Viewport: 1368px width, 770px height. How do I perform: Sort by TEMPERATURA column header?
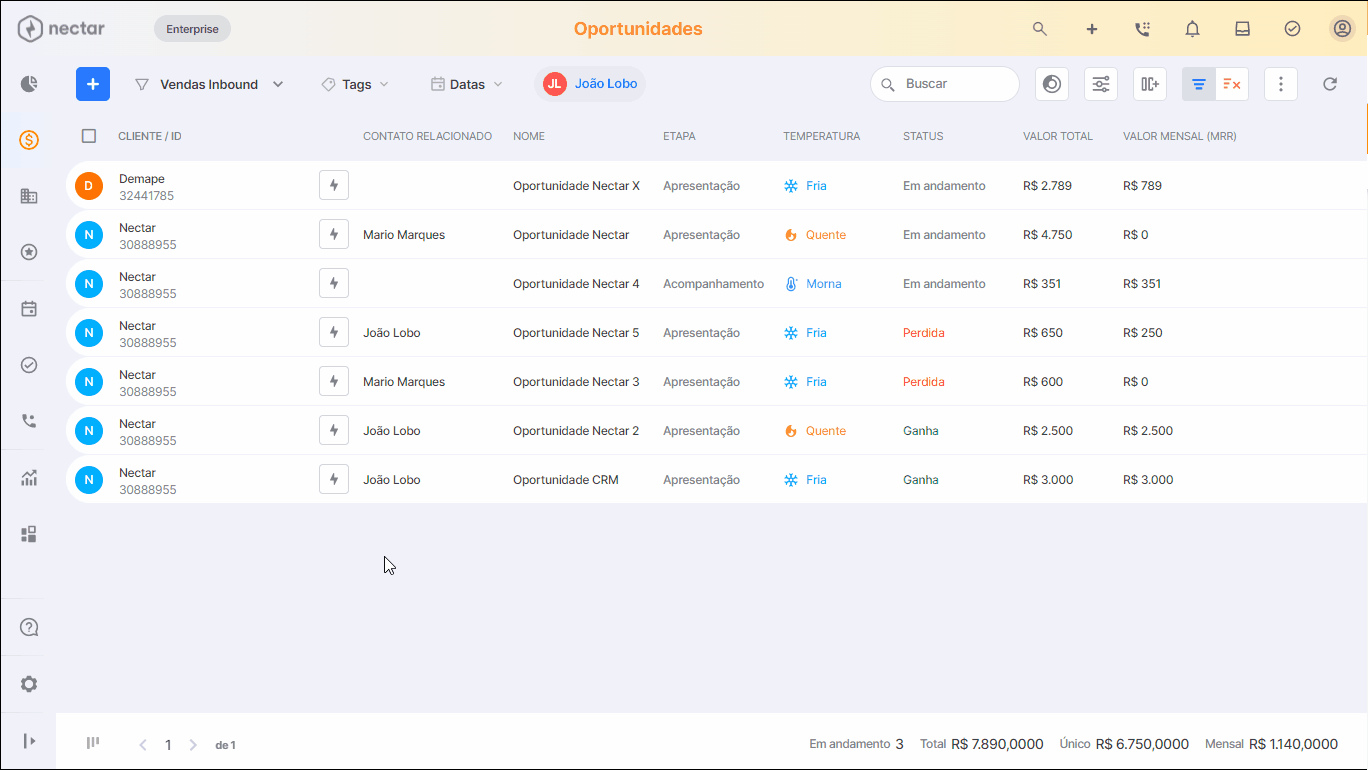coord(821,136)
